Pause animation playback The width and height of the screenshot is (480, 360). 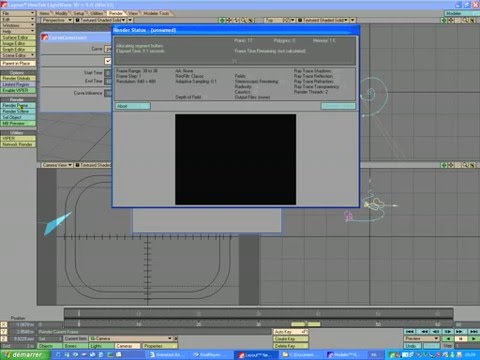(461, 339)
